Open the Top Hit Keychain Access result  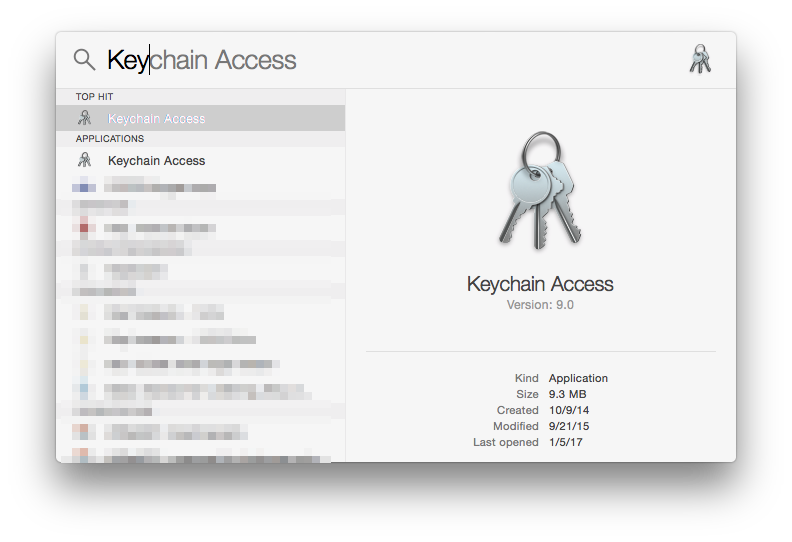[201, 118]
